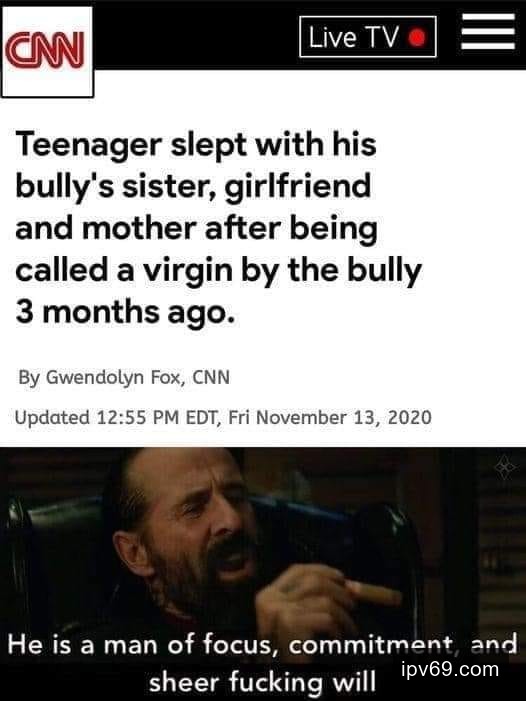Click the "Live TV" text label
Image resolution: width=526 pixels, height=701 pixels.
353,37
